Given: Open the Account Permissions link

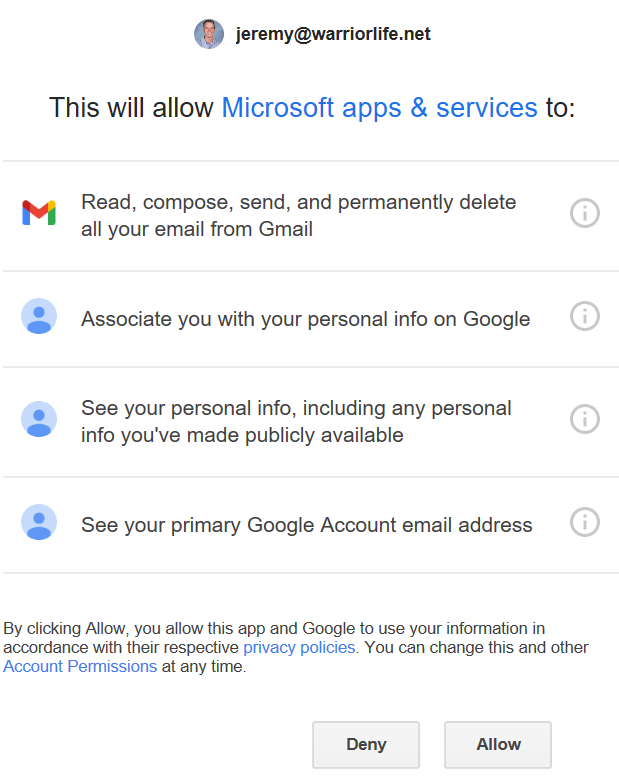Looking at the screenshot, I should tap(80, 666).
